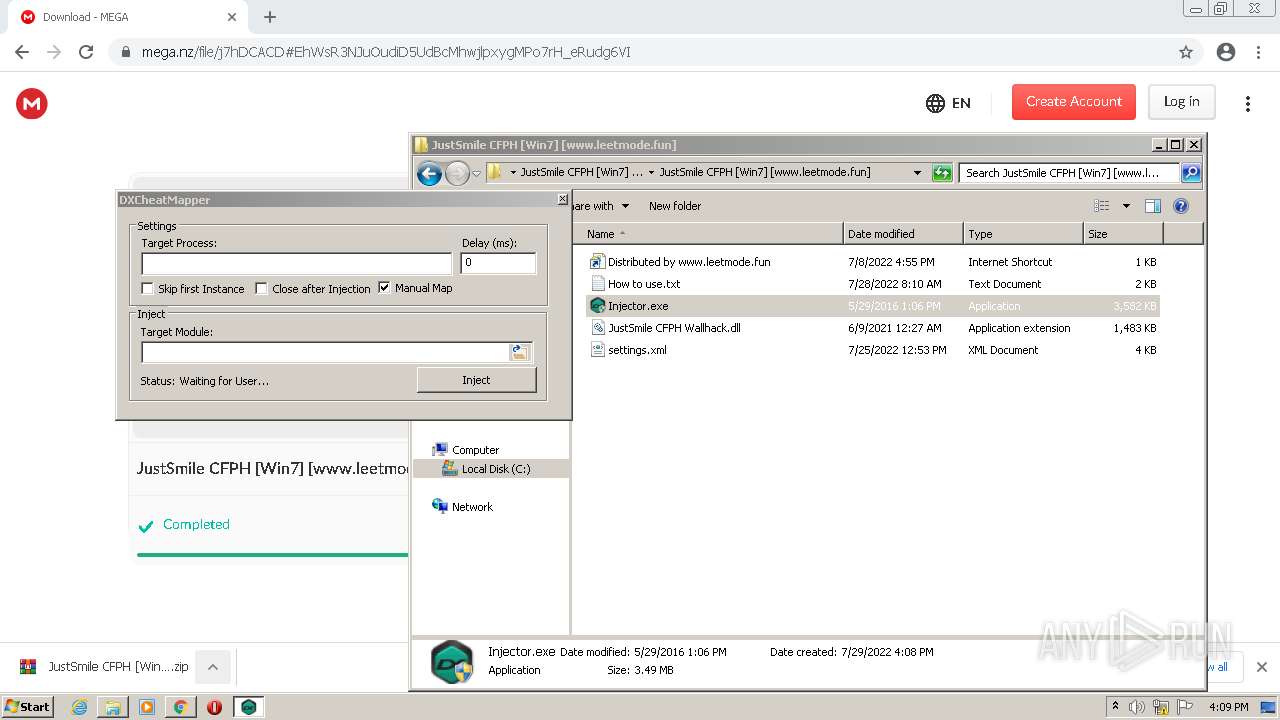Click the Explorer address bar refresh icon
Screen dimensions: 1280x720
[941, 173]
